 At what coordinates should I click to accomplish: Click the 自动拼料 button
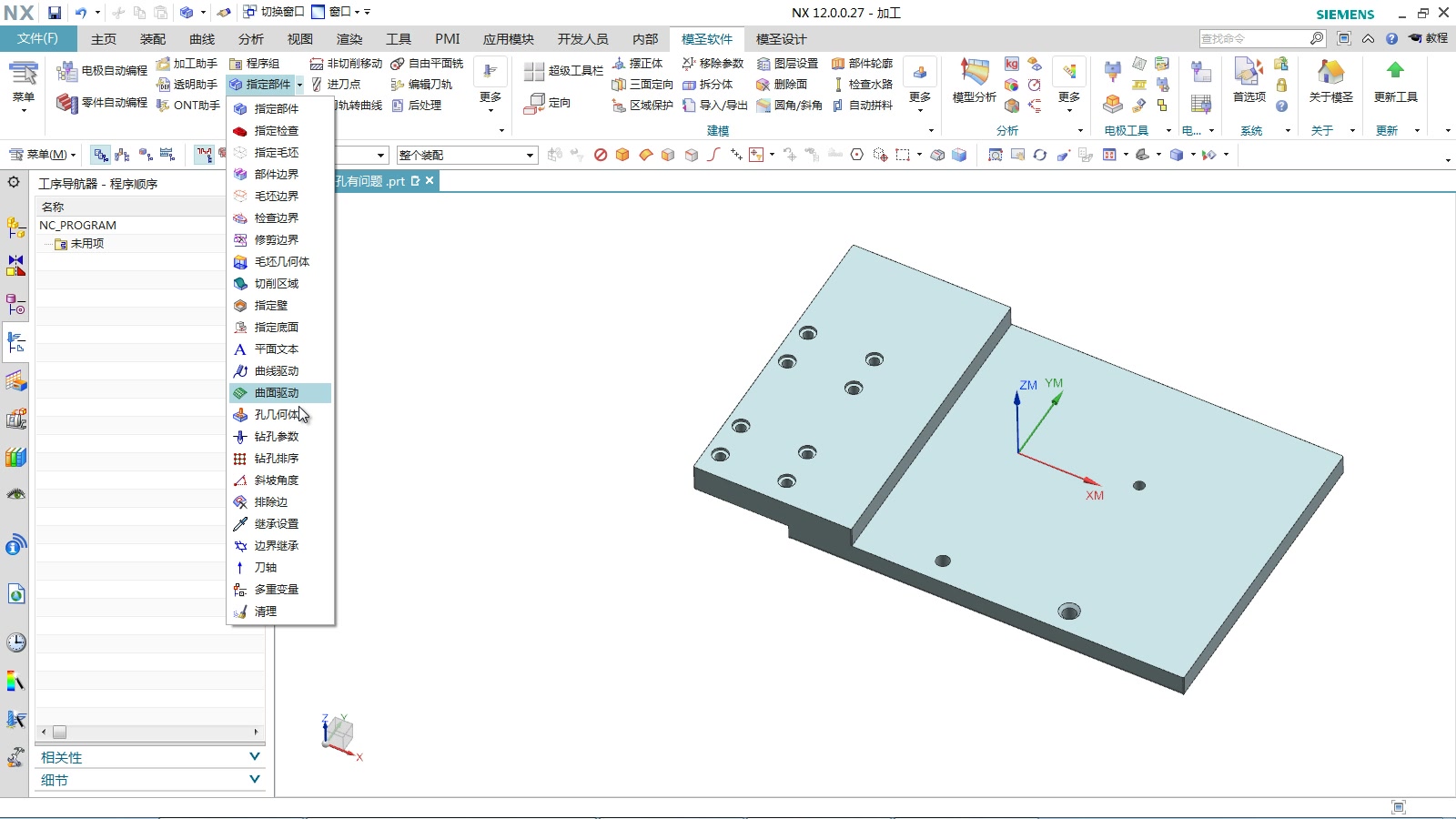[862, 106]
